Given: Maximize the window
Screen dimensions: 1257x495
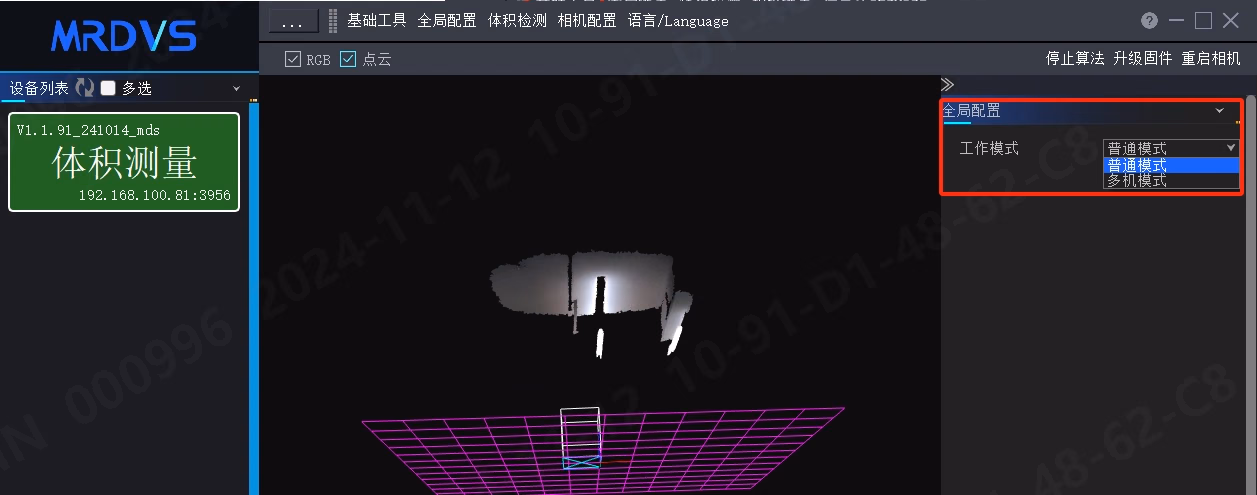Looking at the screenshot, I should [x=1204, y=21].
